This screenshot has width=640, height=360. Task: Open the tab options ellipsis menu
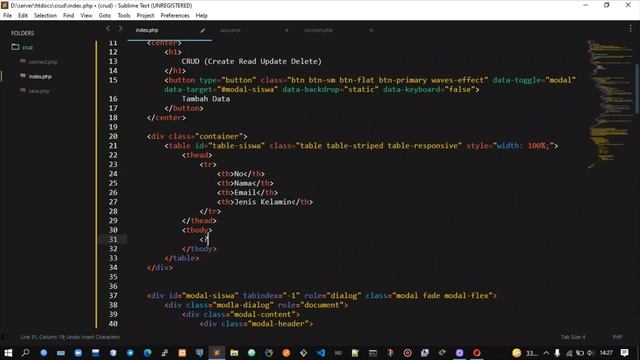tap(631, 28)
